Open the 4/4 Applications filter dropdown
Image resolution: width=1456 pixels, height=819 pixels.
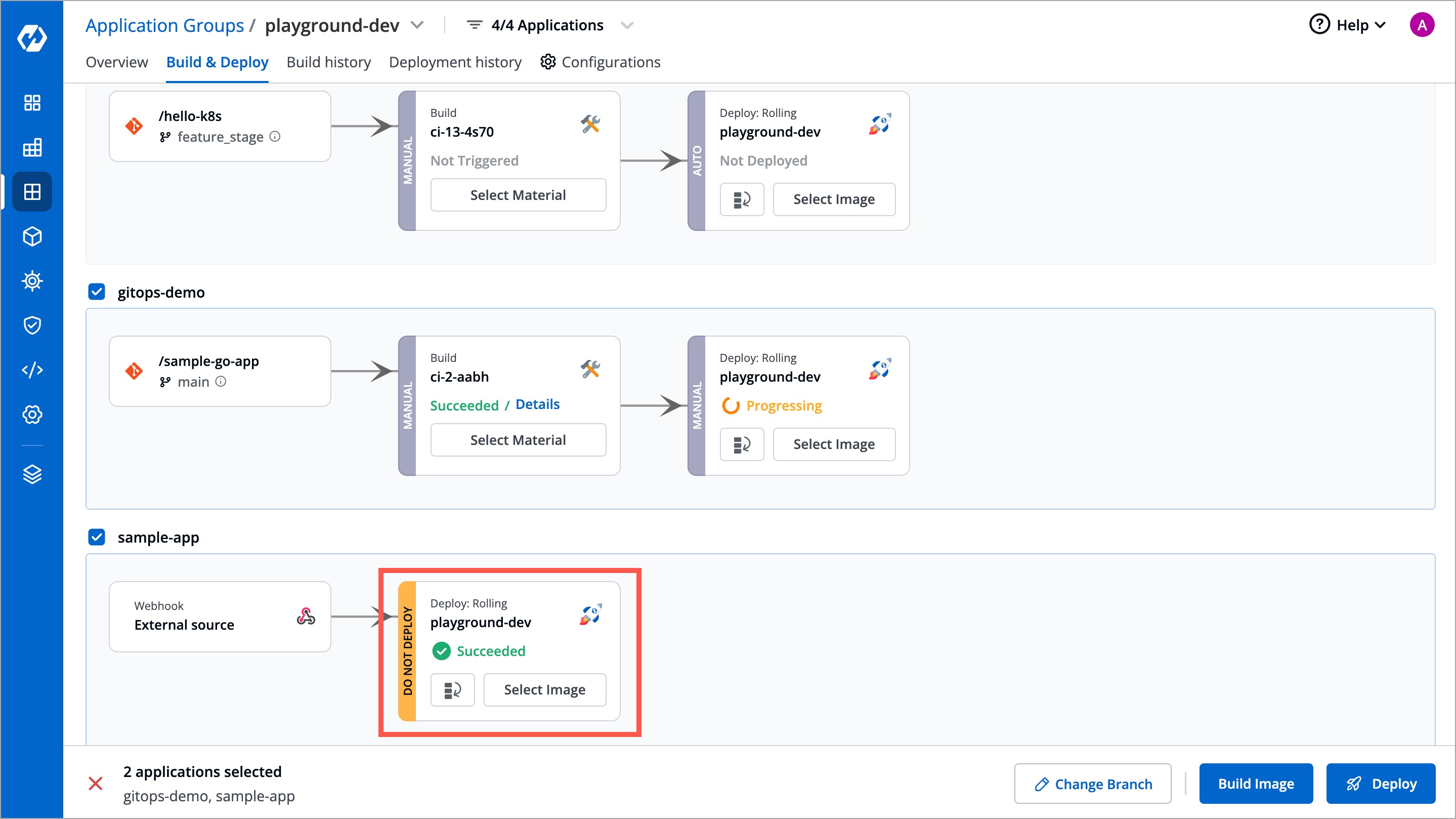[627, 25]
